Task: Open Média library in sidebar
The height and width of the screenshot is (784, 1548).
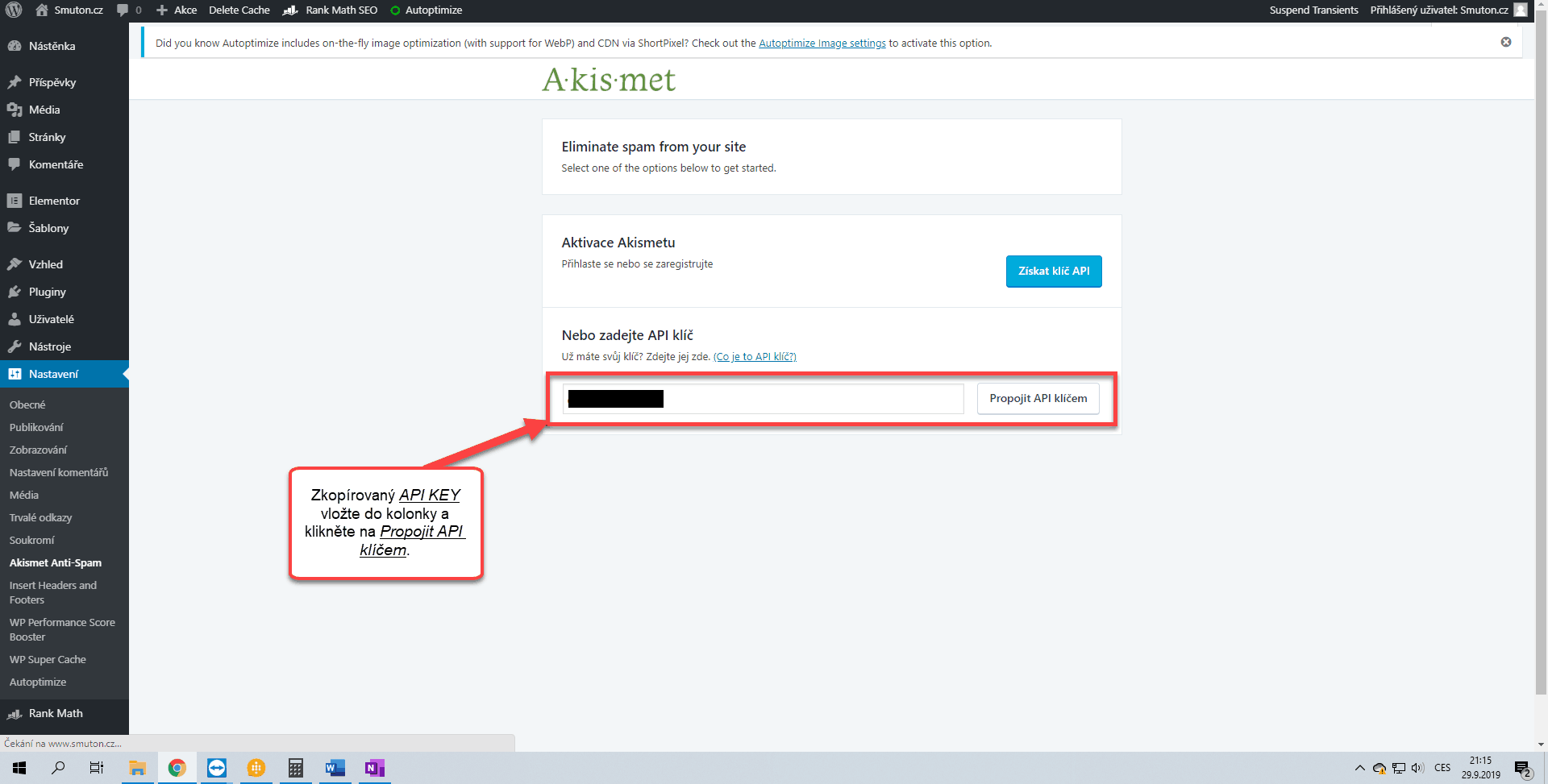Action: point(64,110)
